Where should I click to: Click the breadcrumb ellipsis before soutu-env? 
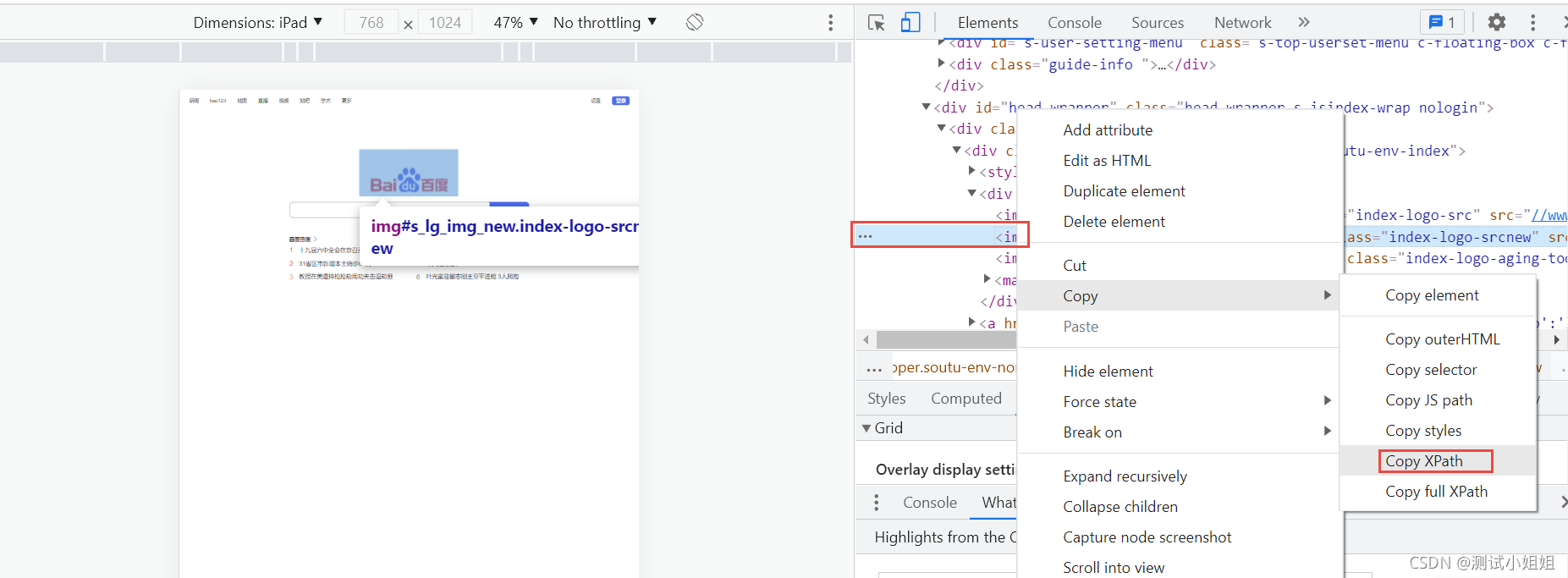pos(874,369)
